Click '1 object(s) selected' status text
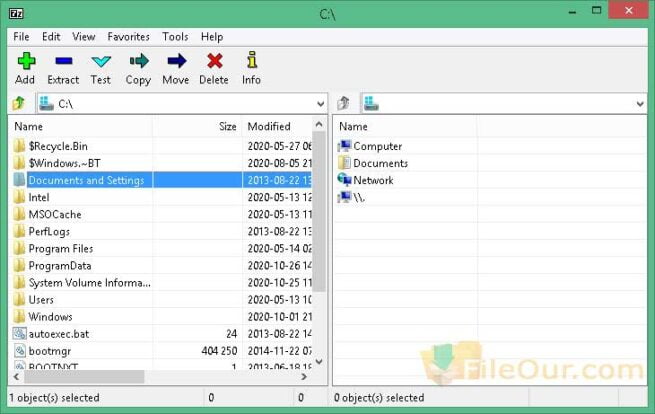The image size is (655, 414). 54,397
